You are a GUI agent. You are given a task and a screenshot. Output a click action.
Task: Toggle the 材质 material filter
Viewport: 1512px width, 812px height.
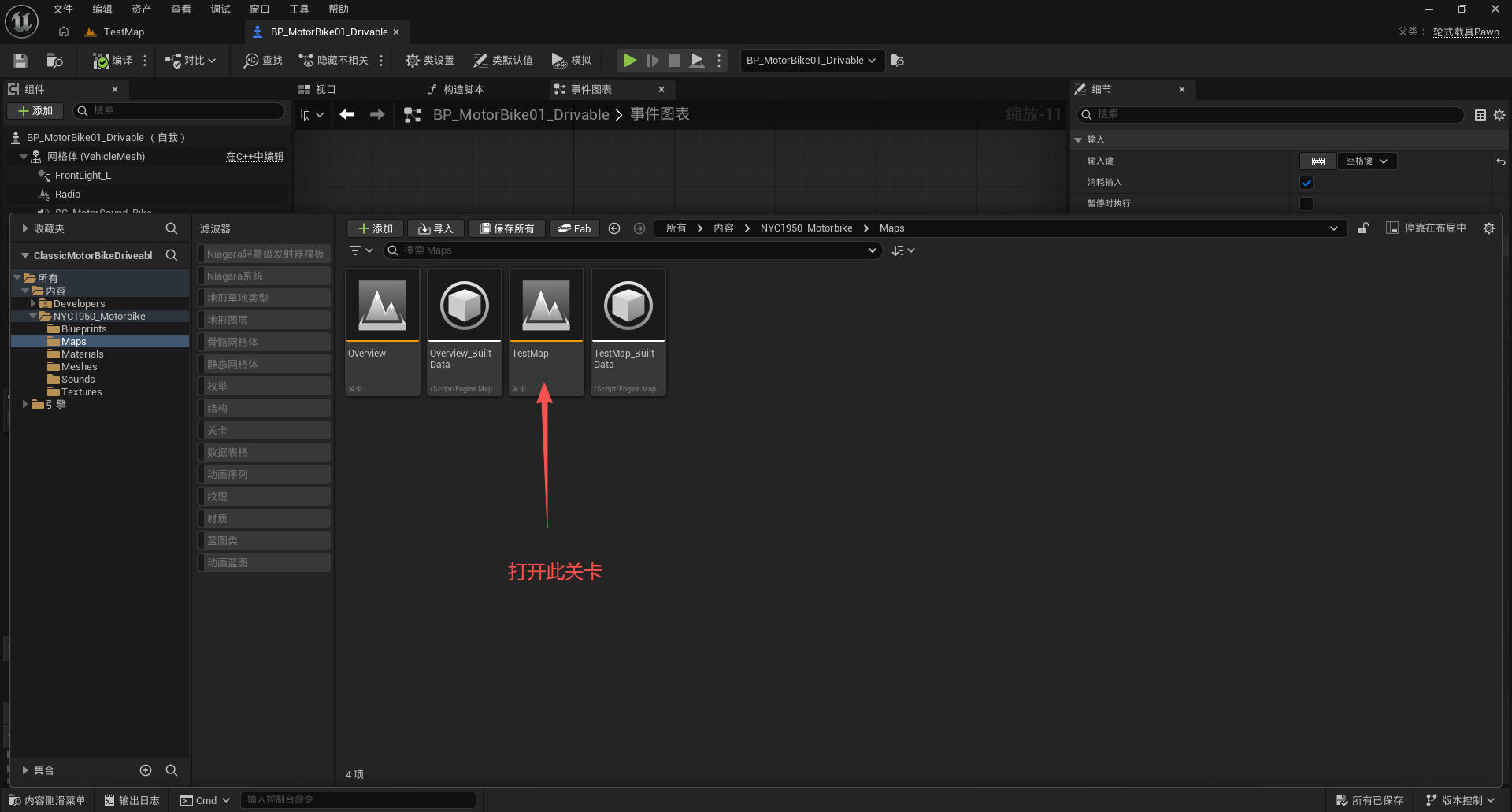click(x=264, y=518)
